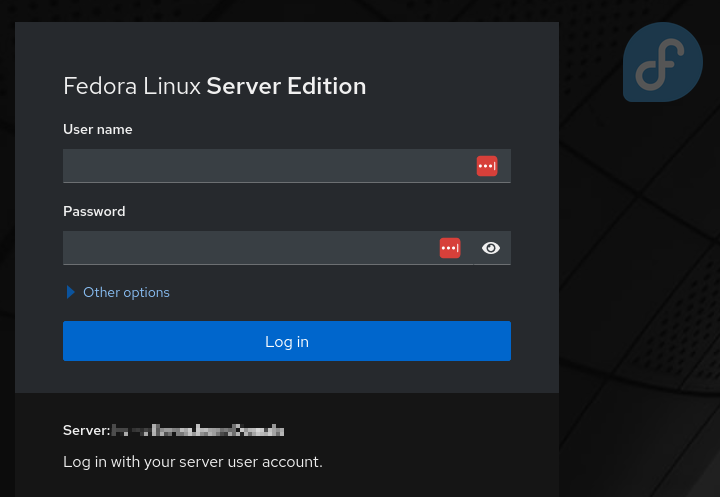Click the 'Log in with your server user account' text
This screenshot has width=720, height=497.
pos(192,462)
